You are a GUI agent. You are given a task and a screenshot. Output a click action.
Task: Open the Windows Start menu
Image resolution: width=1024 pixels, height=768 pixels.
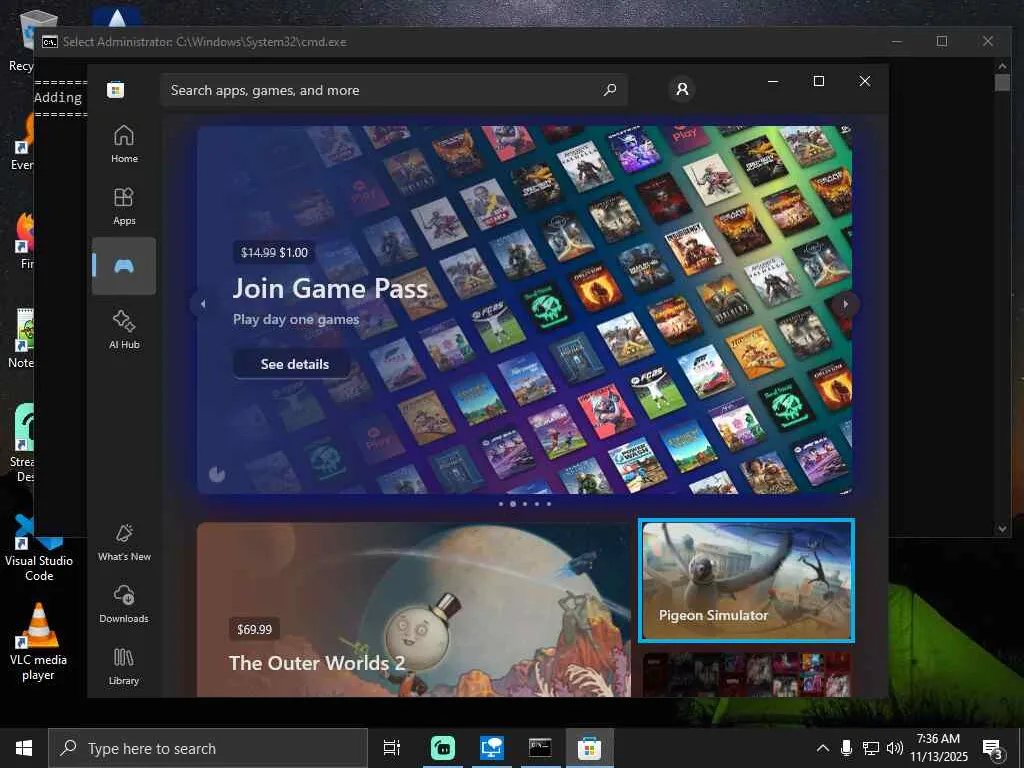(24, 748)
